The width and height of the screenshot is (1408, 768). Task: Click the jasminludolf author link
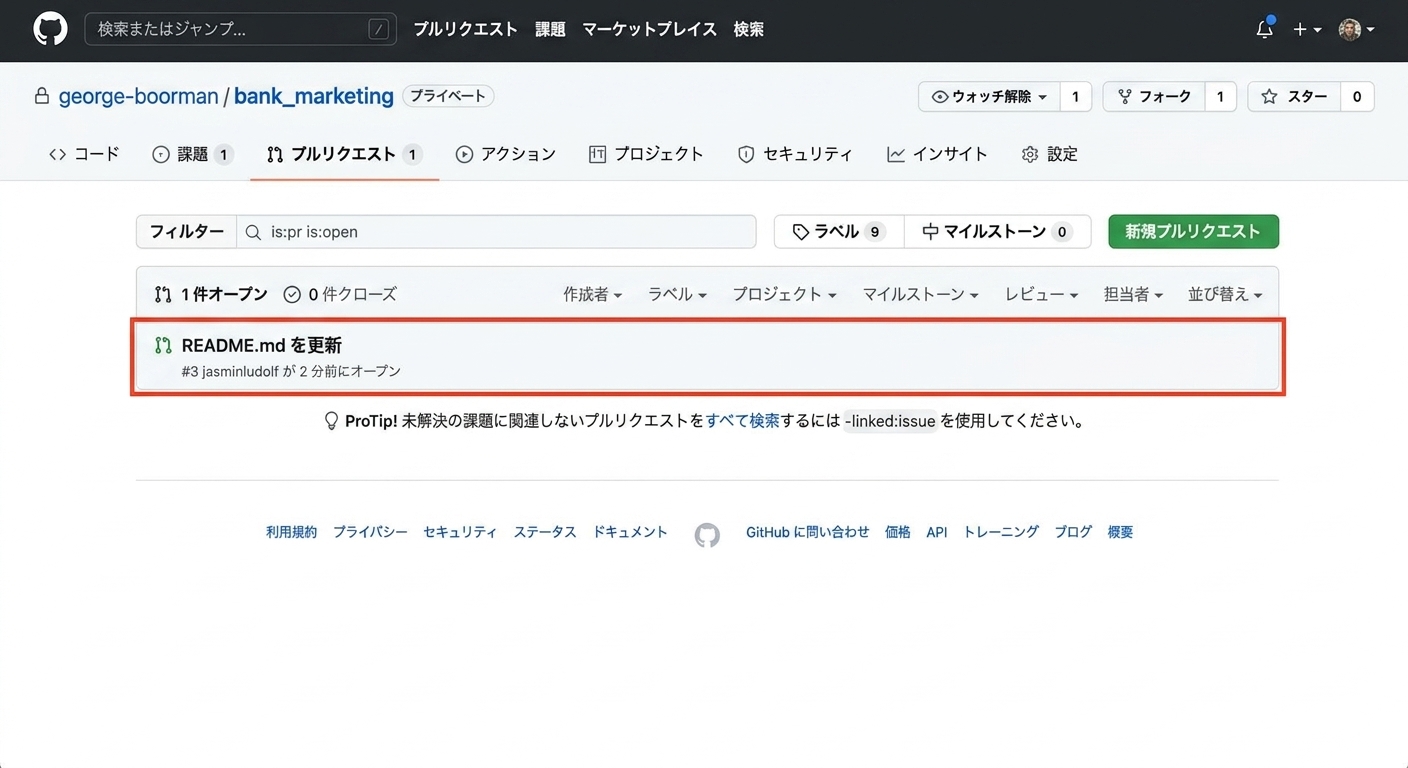point(240,371)
